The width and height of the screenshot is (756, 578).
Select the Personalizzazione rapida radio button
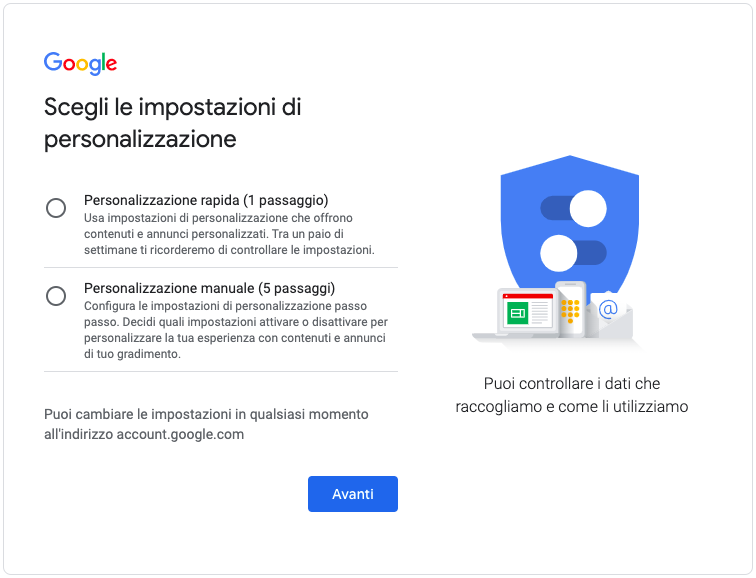(56, 208)
